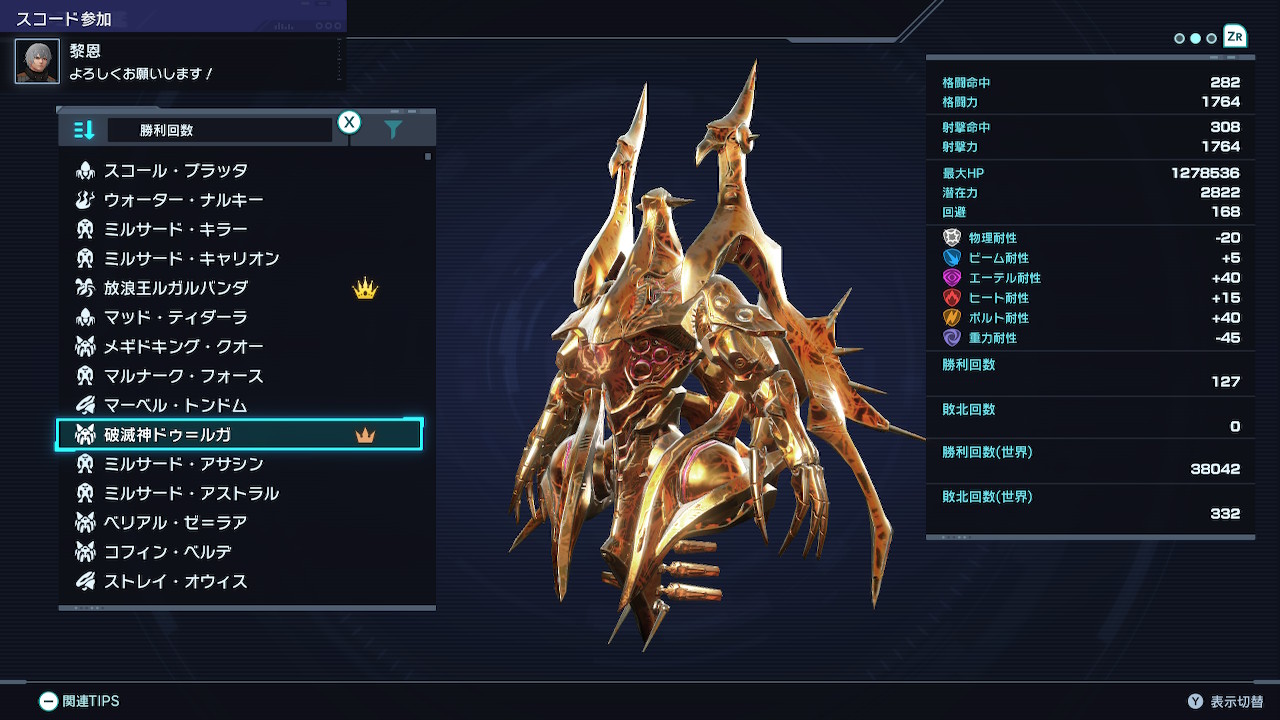Click the ボルト耐性 resistance icon

[952, 318]
